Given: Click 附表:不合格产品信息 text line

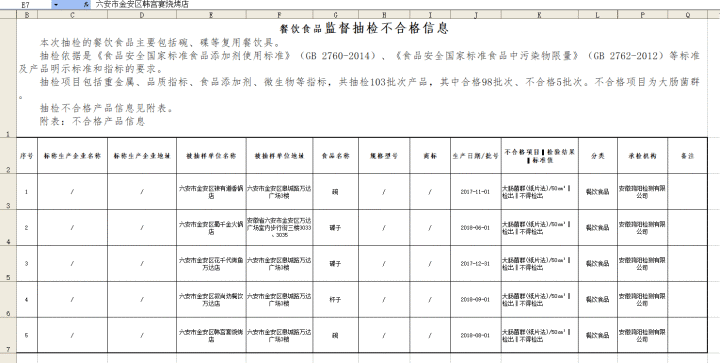Looking at the screenshot, I should (92, 122).
